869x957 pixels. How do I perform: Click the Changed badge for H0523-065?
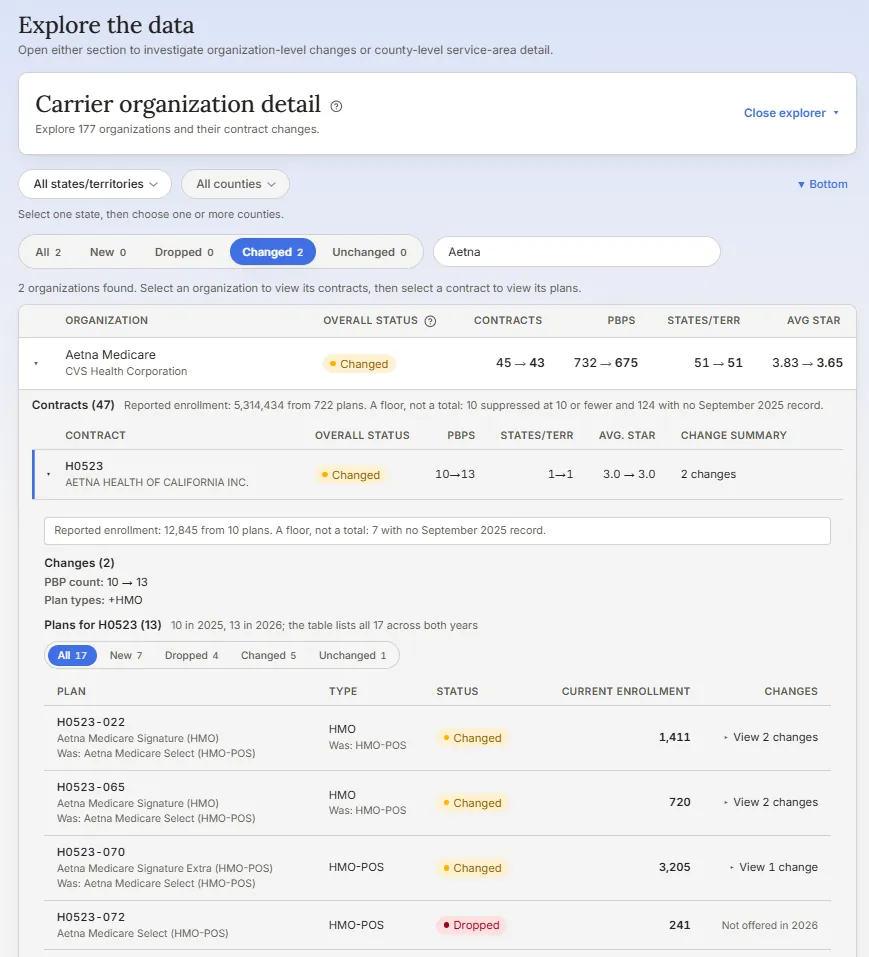click(x=472, y=803)
